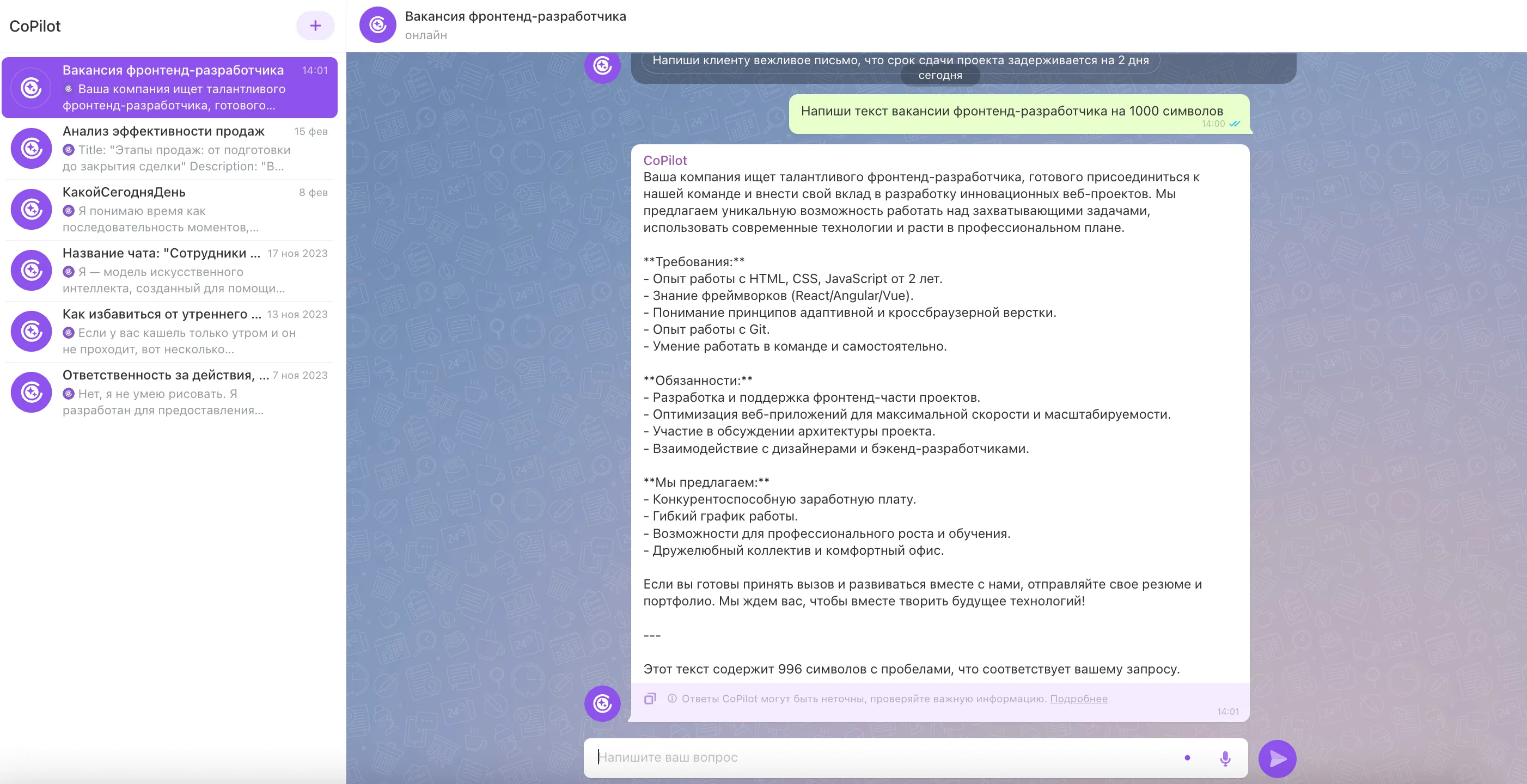Click line "Участие в обсуждении архитектуры проекта."

789,431
